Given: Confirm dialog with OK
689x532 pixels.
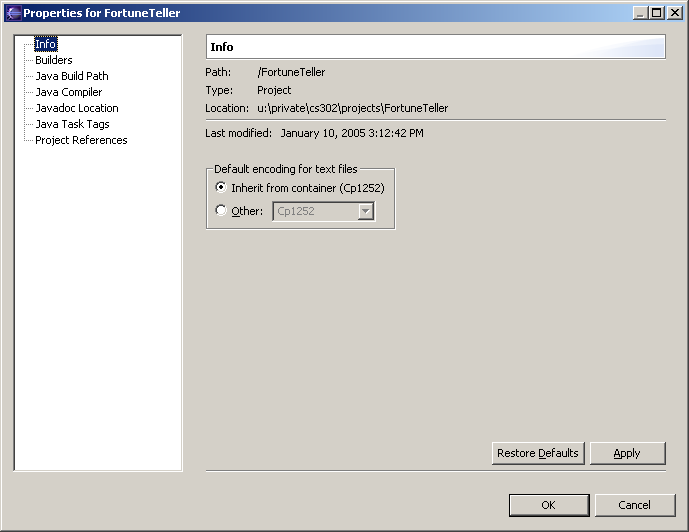Looking at the screenshot, I should (549, 505).
